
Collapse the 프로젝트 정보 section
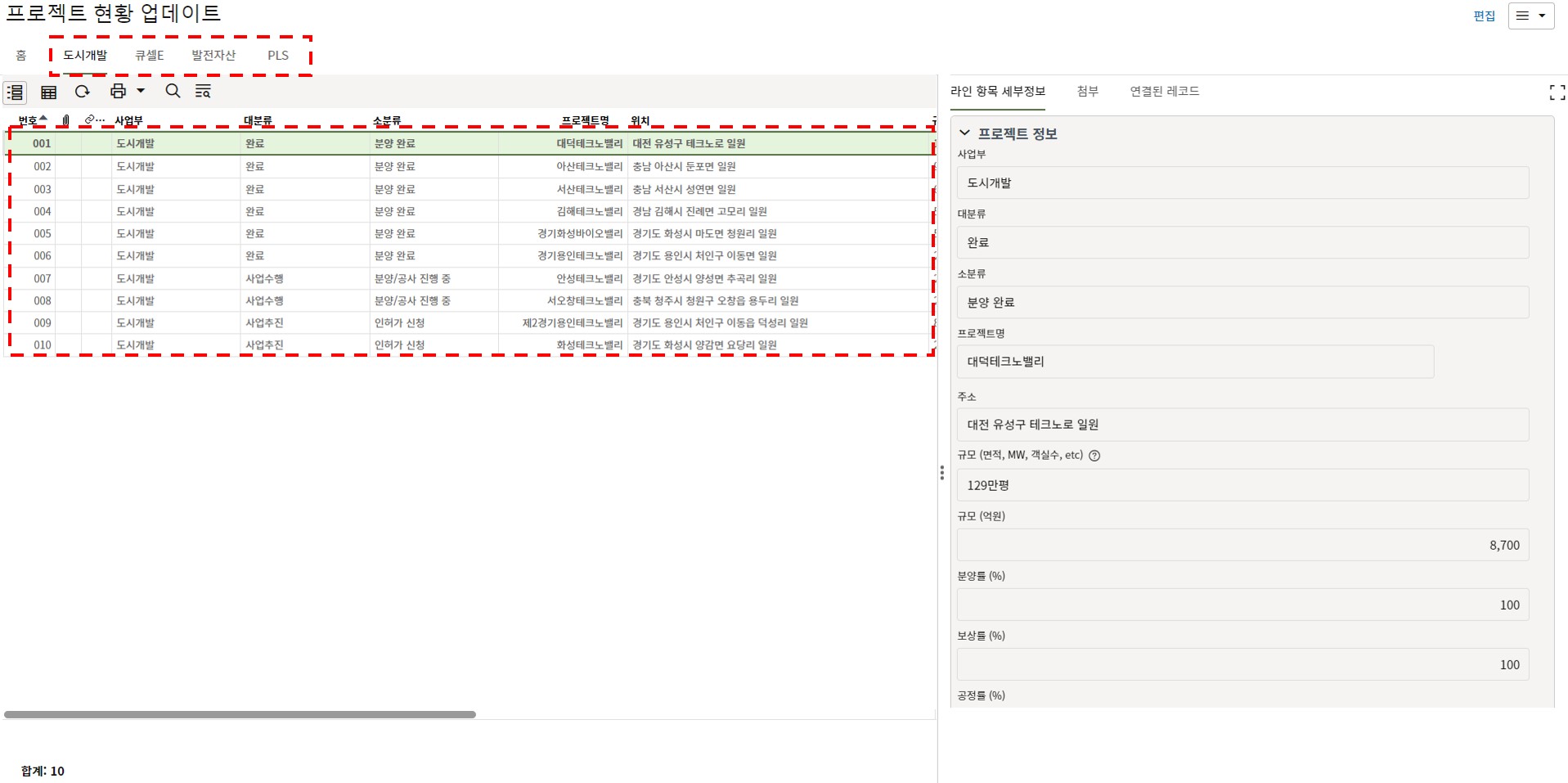964,133
